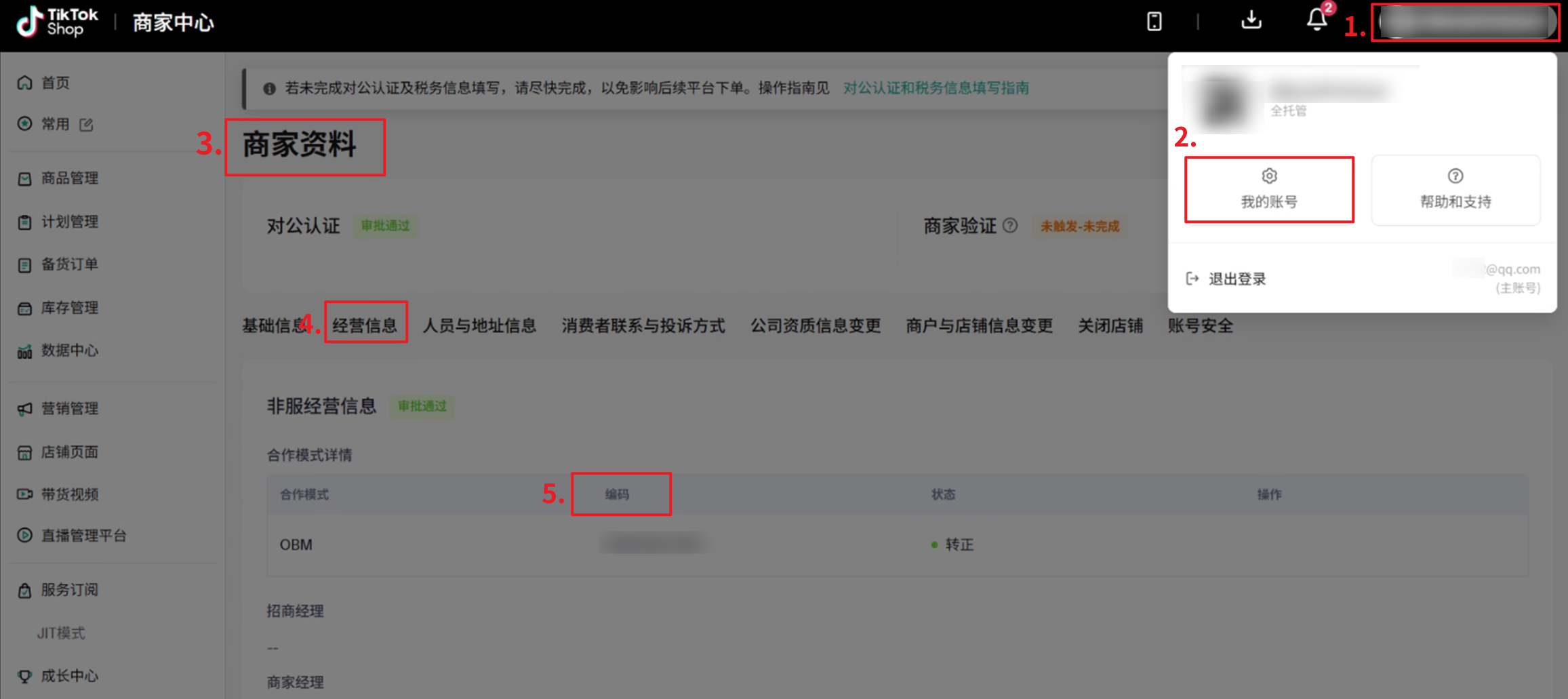Switch to the 经营信息 tab
This screenshot has width=1568, height=699.
click(x=365, y=325)
